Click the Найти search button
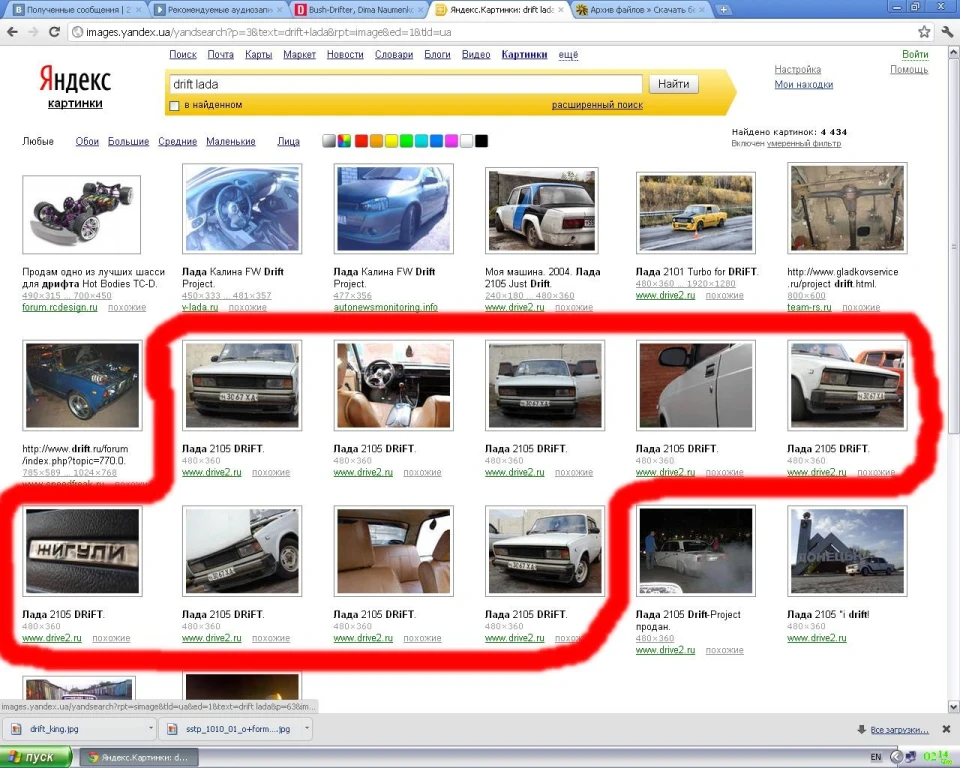 (x=673, y=84)
